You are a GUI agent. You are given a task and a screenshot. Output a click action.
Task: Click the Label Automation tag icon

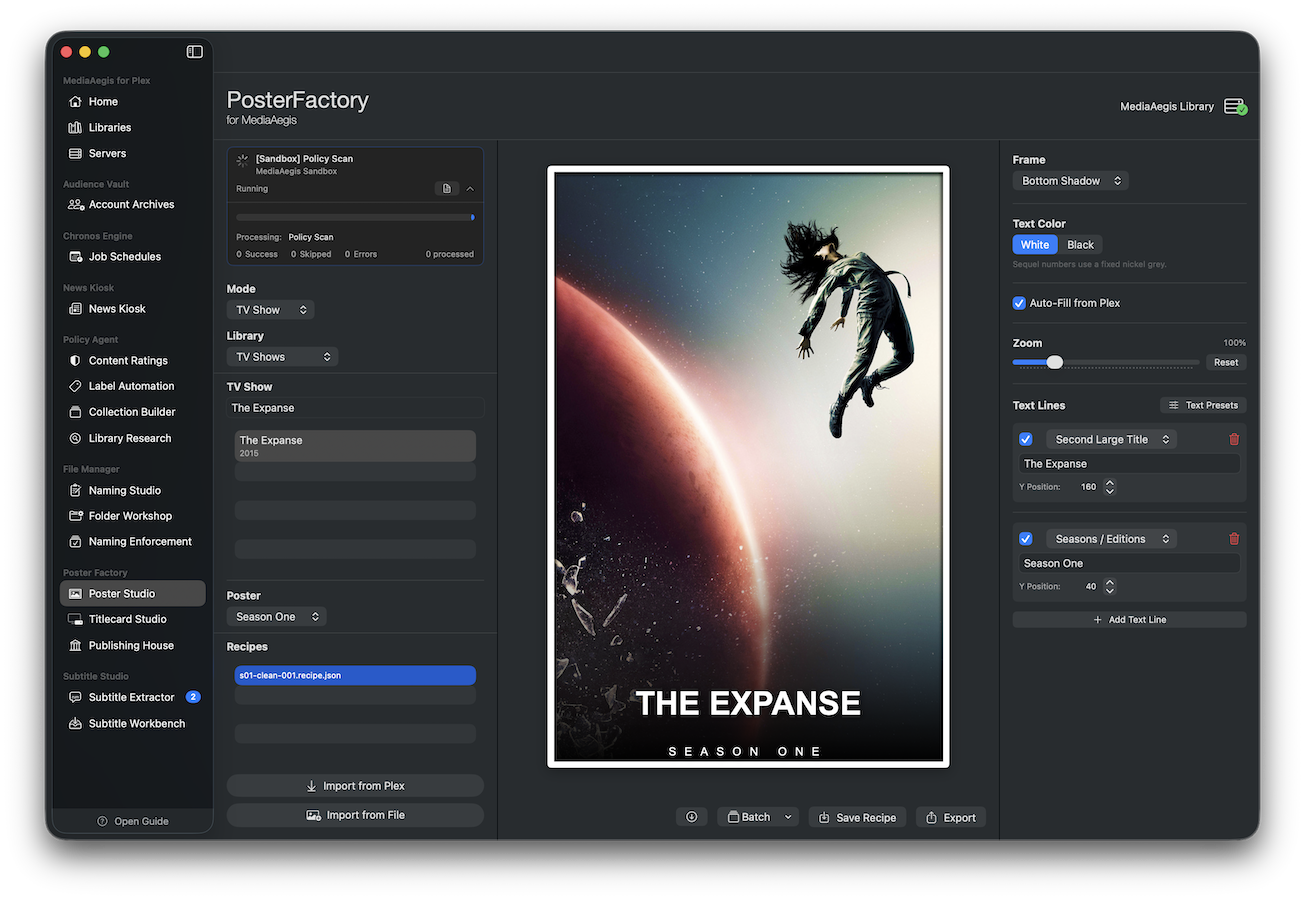tap(75, 386)
